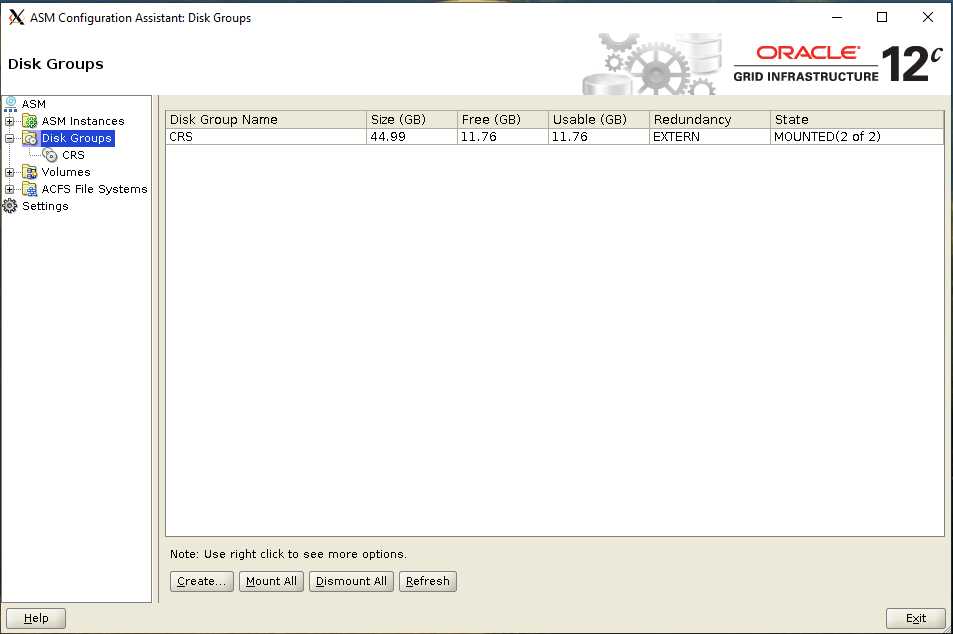Click the ASM root node icon
Screen dimensions: 953x634
(10, 104)
